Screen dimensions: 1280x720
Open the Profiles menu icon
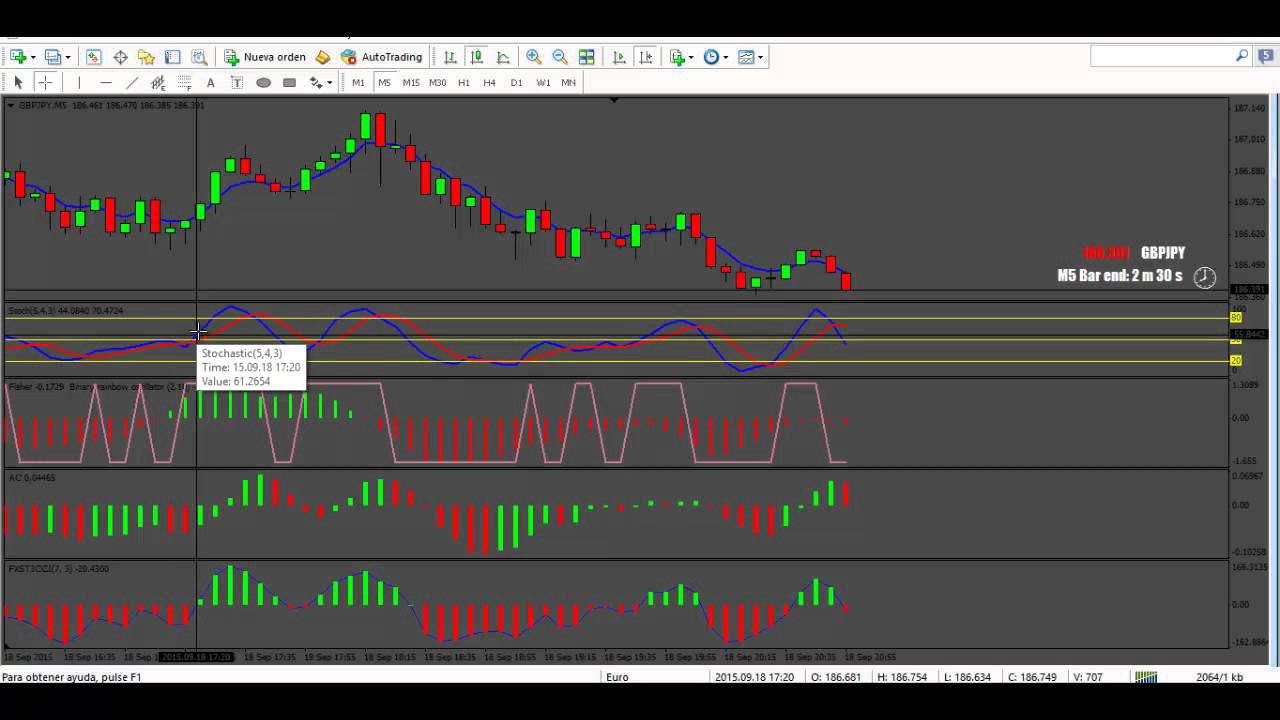pyautogui.click(x=52, y=57)
